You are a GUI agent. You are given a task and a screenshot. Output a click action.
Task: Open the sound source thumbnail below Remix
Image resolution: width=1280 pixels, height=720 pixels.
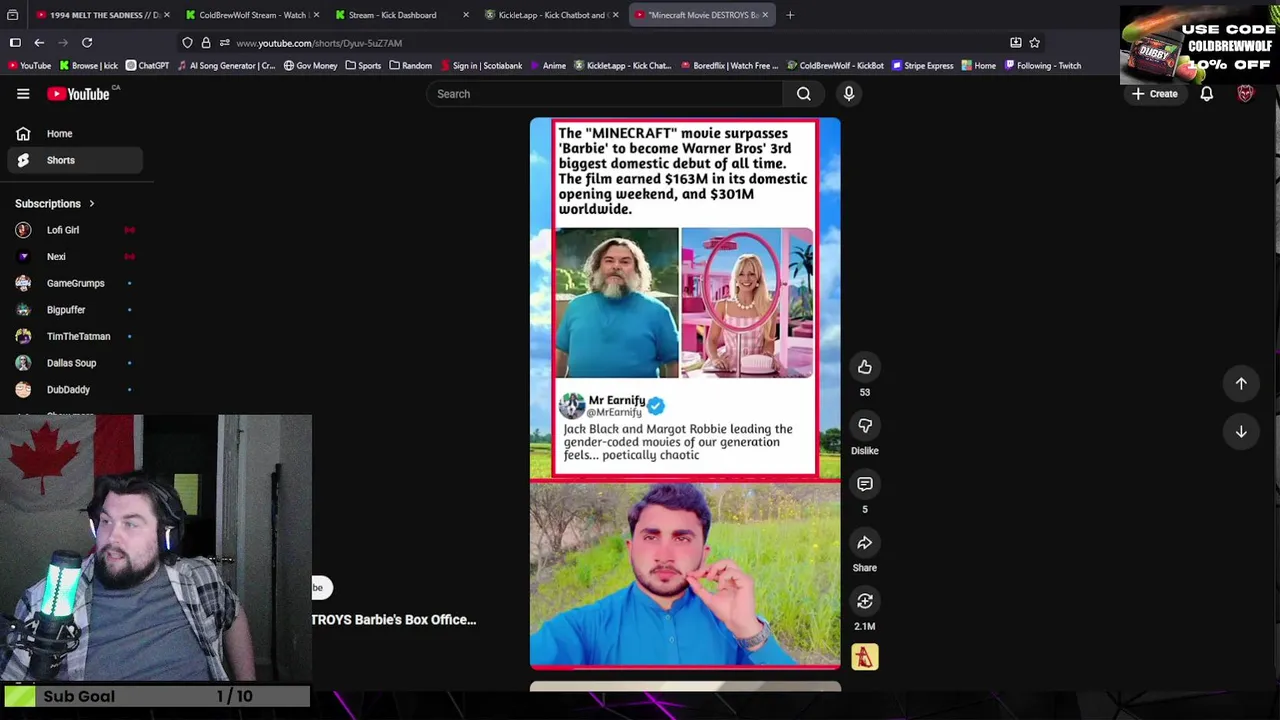(865, 657)
